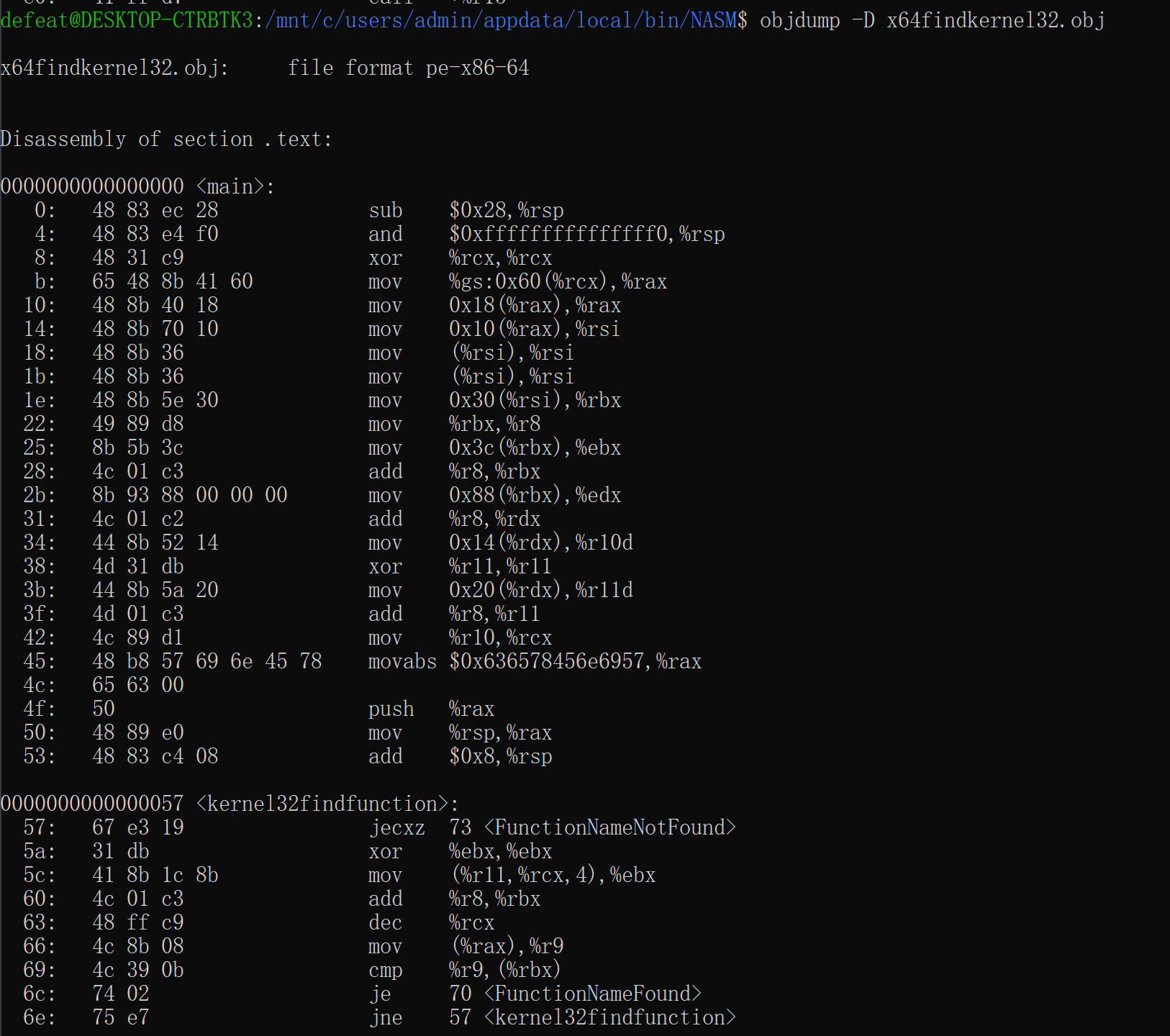Click the movabs mnemonic
The height and width of the screenshot is (1036, 1170).
(402, 662)
